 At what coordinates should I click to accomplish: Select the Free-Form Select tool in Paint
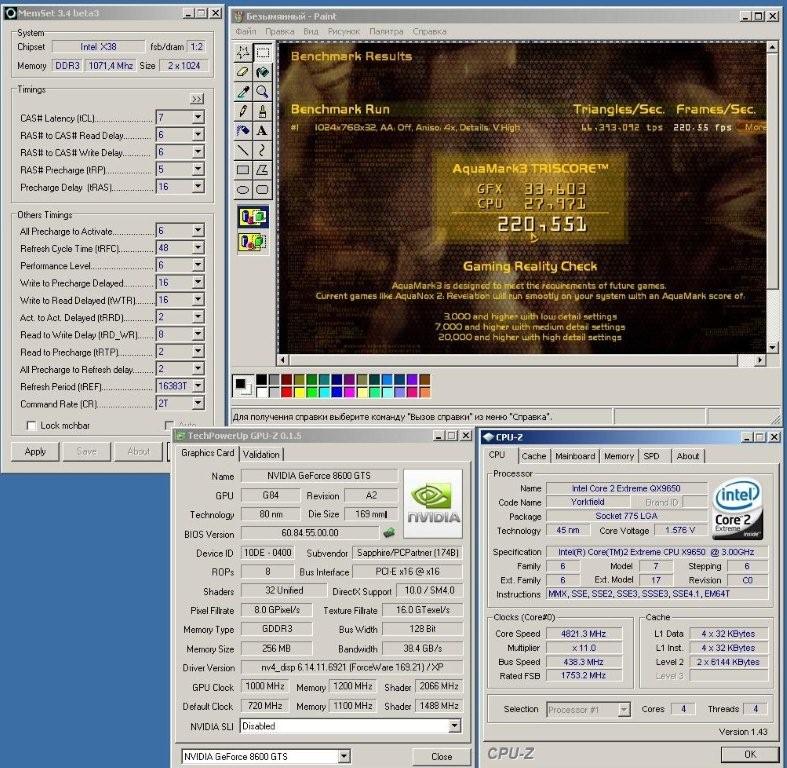tap(243, 52)
